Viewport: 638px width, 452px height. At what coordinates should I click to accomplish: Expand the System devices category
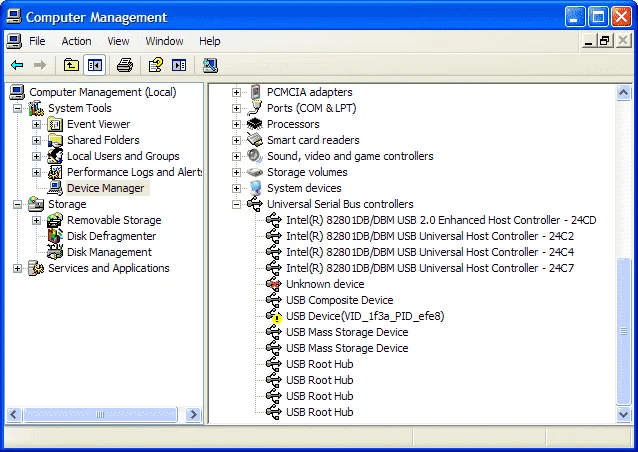[x=236, y=188]
